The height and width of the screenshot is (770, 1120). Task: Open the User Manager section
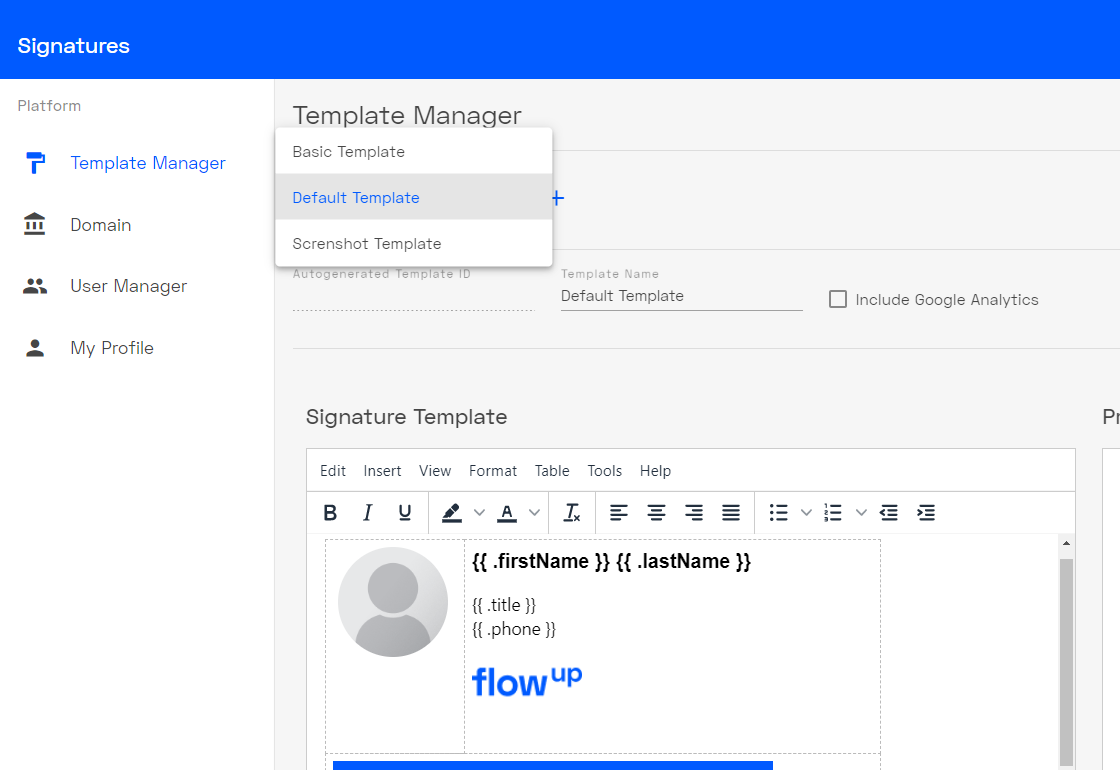tap(128, 286)
